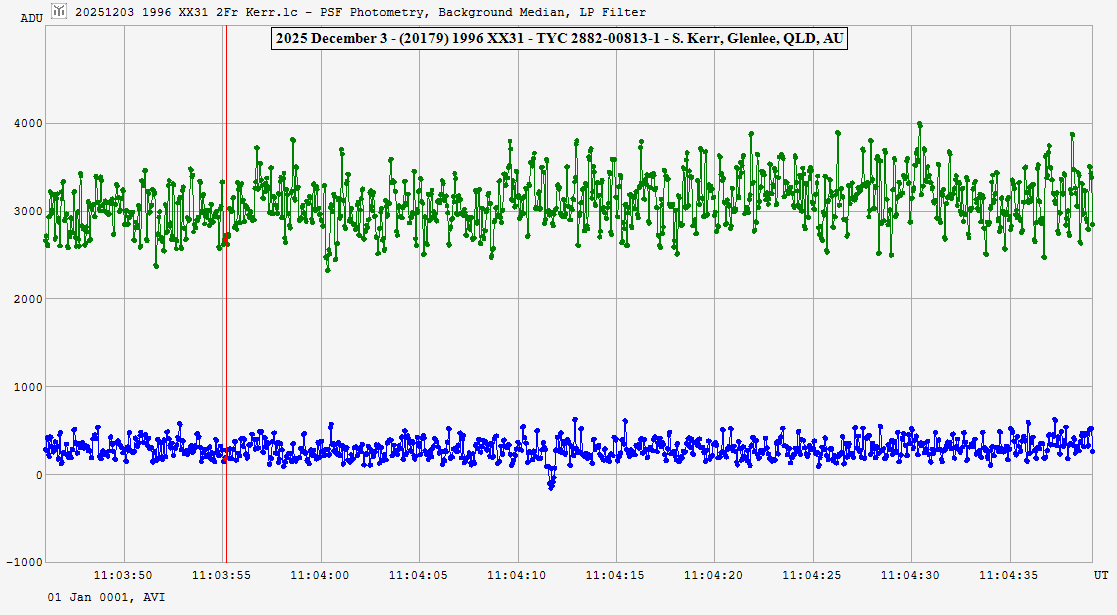Image resolution: width=1117 pixels, height=615 pixels.
Task: Click the '01 Jan 0001, AVI' footer text
Action: [106, 597]
